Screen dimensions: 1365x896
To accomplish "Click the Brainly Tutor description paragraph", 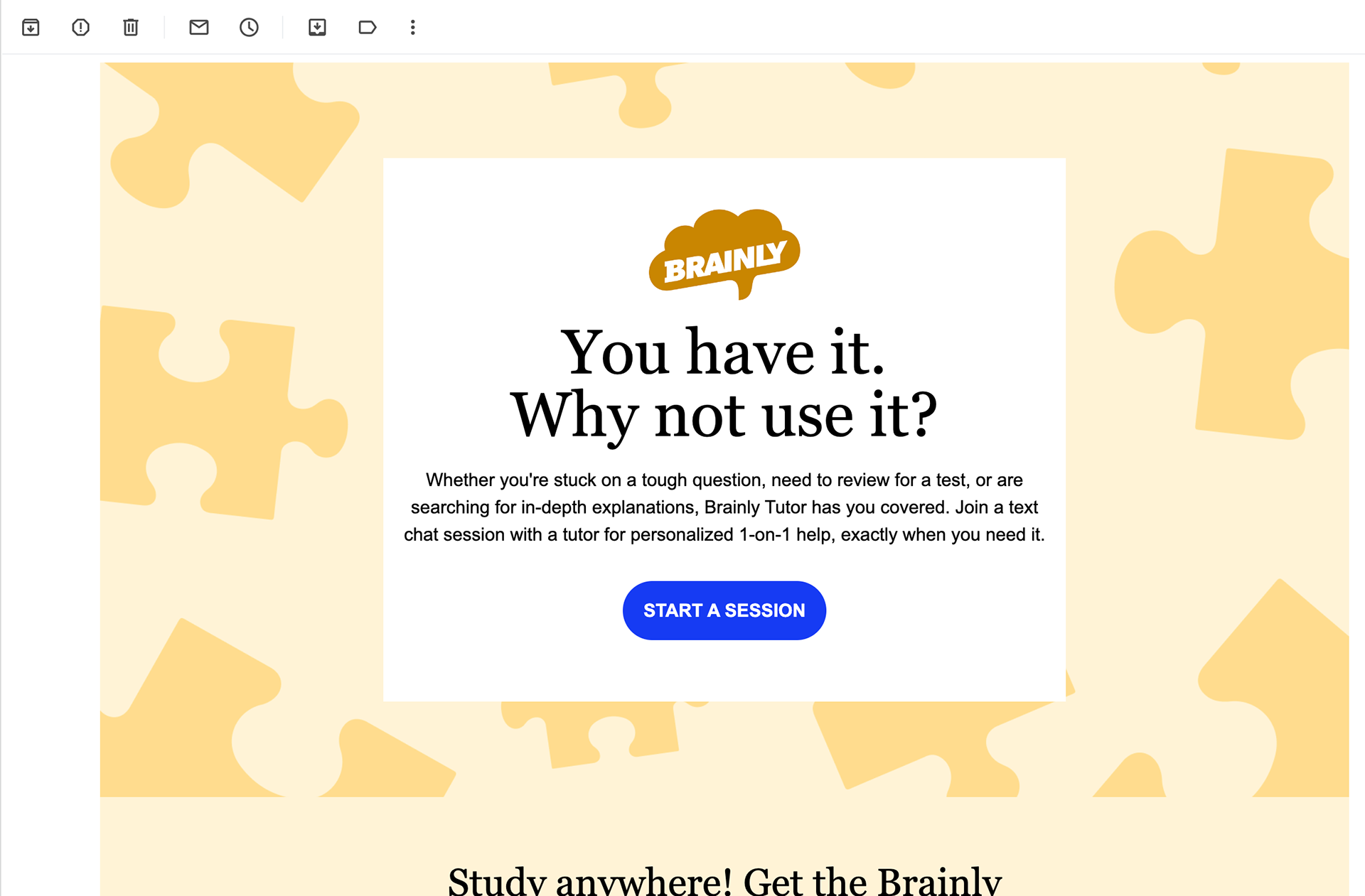I will click(724, 507).
